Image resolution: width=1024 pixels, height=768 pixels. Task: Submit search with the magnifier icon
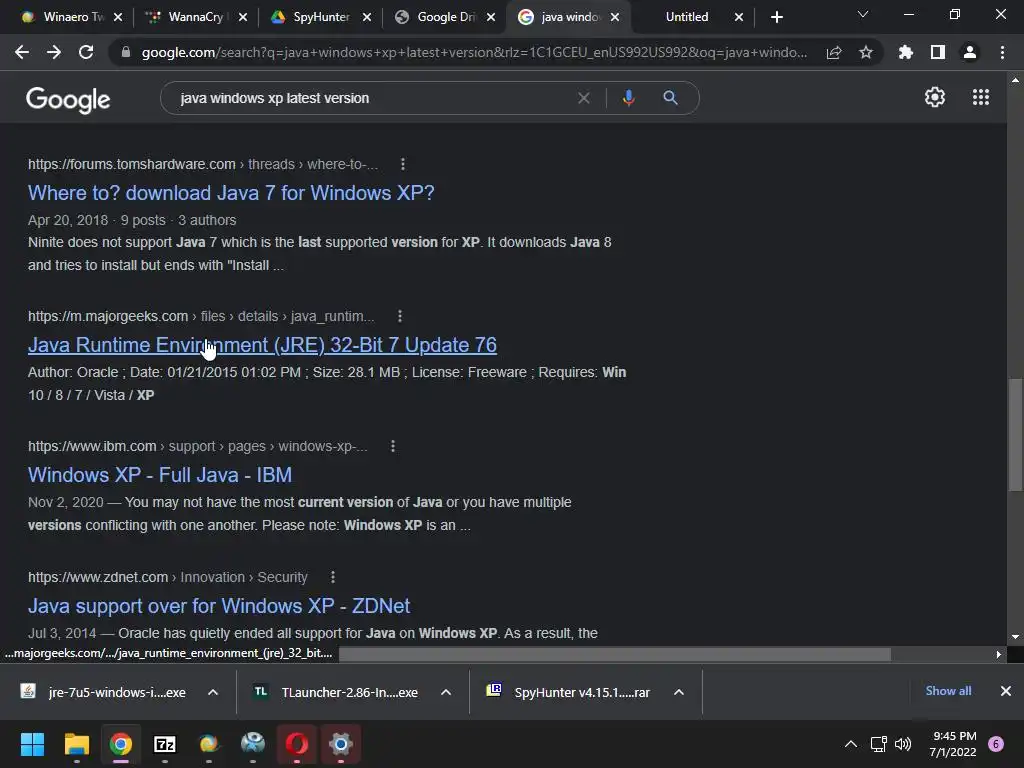pos(670,98)
